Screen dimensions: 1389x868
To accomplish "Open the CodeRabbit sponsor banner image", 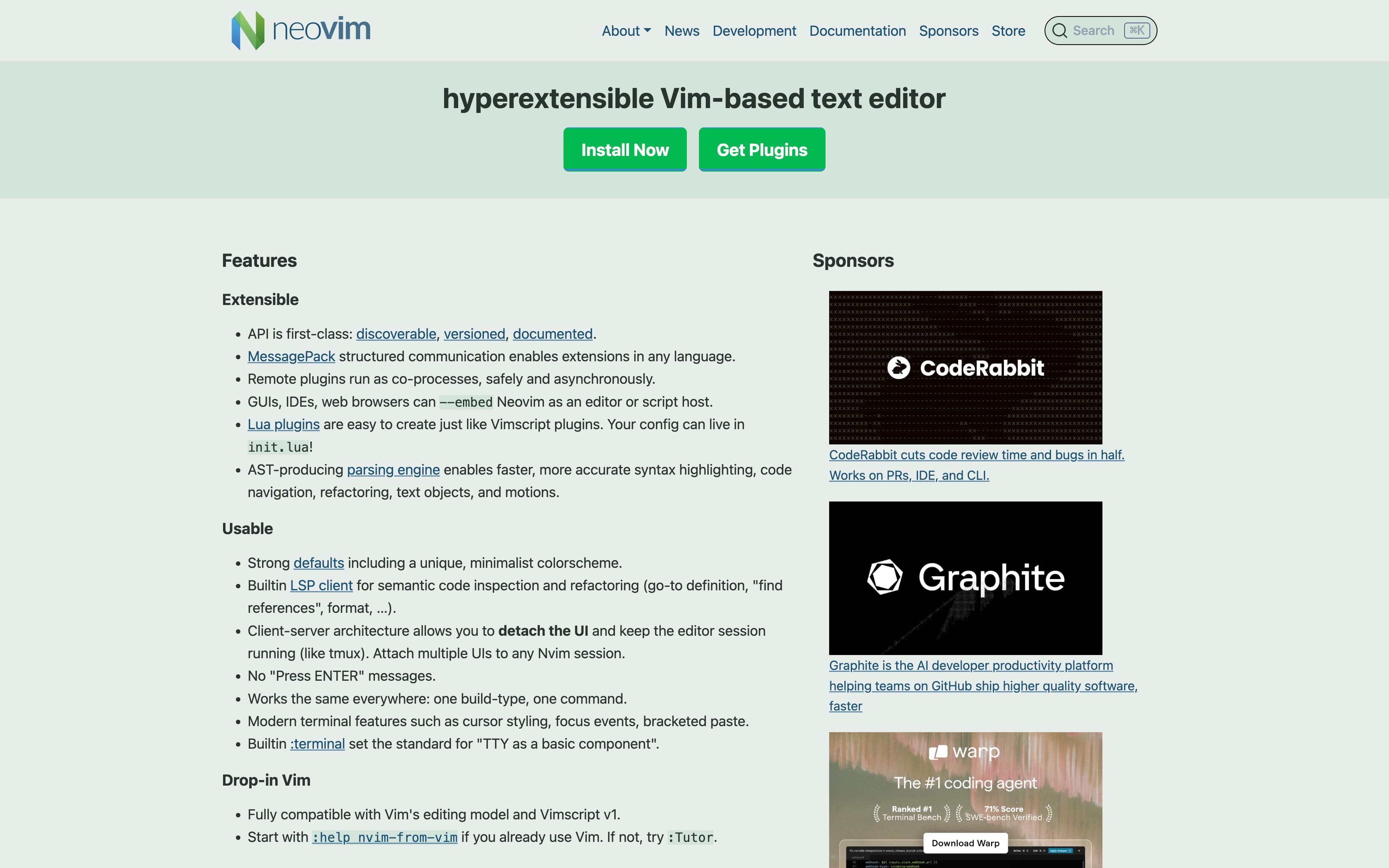I will (x=965, y=367).
